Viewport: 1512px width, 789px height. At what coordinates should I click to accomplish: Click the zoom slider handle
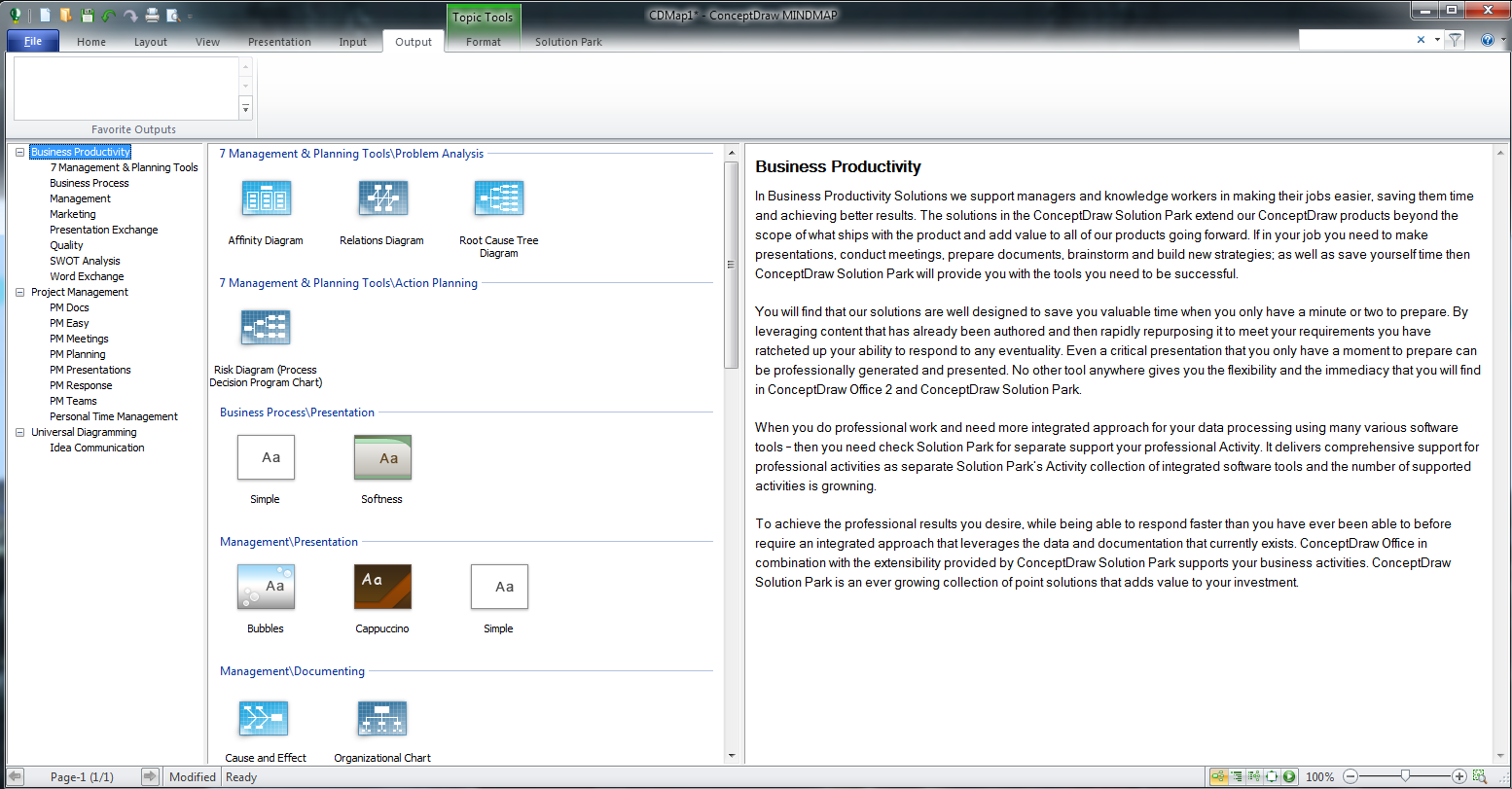coord(1404,776)
